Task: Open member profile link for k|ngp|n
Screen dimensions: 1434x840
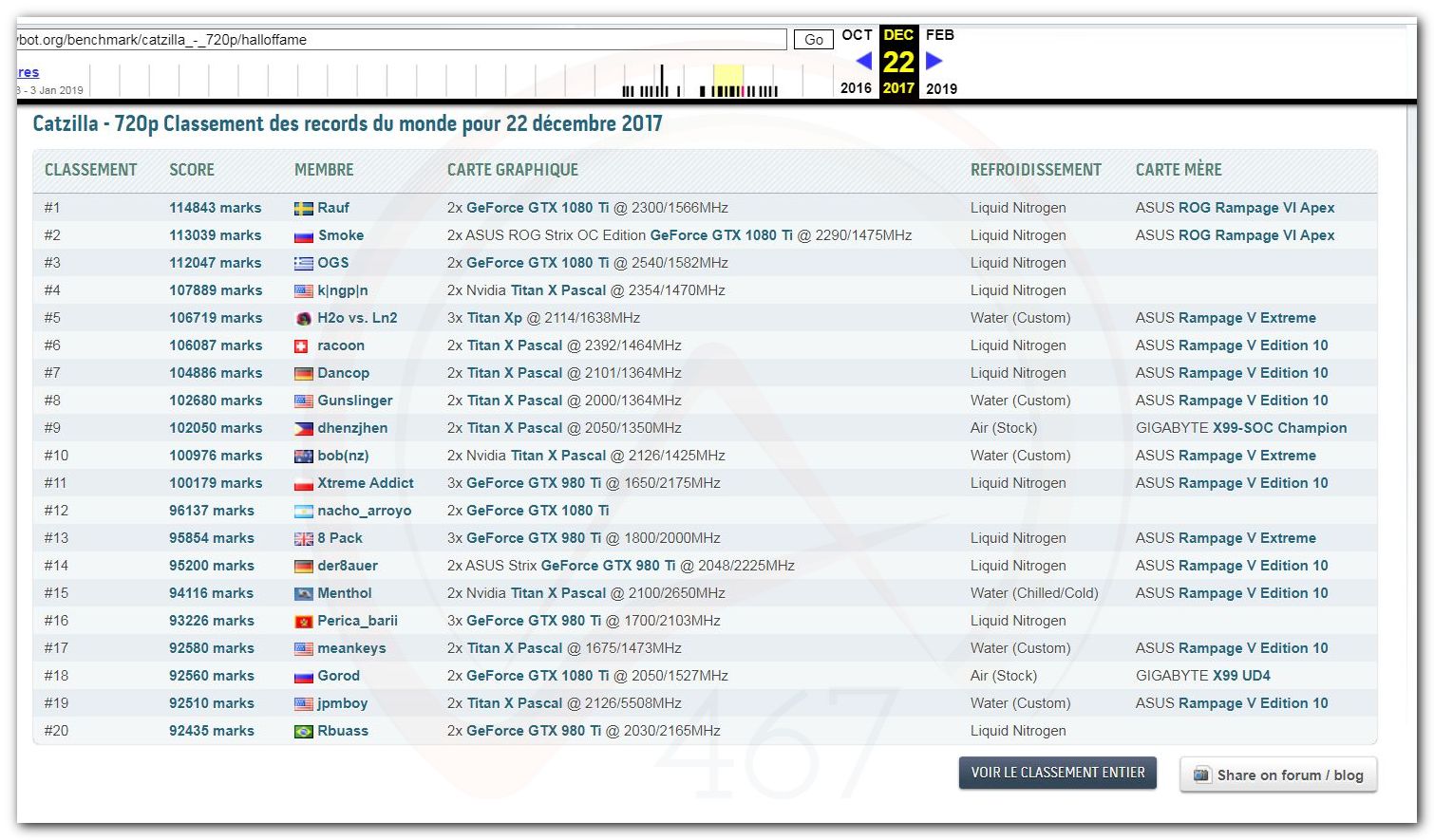Action: coord(343,290)
